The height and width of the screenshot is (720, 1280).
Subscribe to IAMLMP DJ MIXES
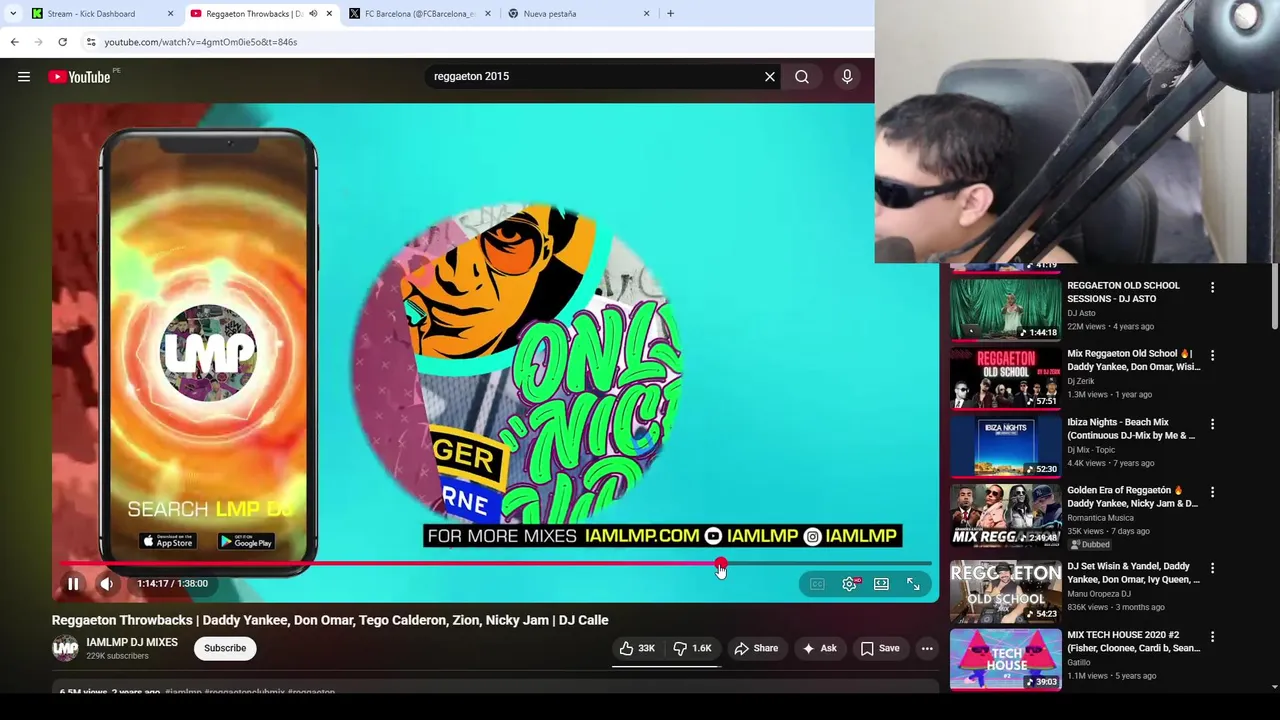pos(225,648)
